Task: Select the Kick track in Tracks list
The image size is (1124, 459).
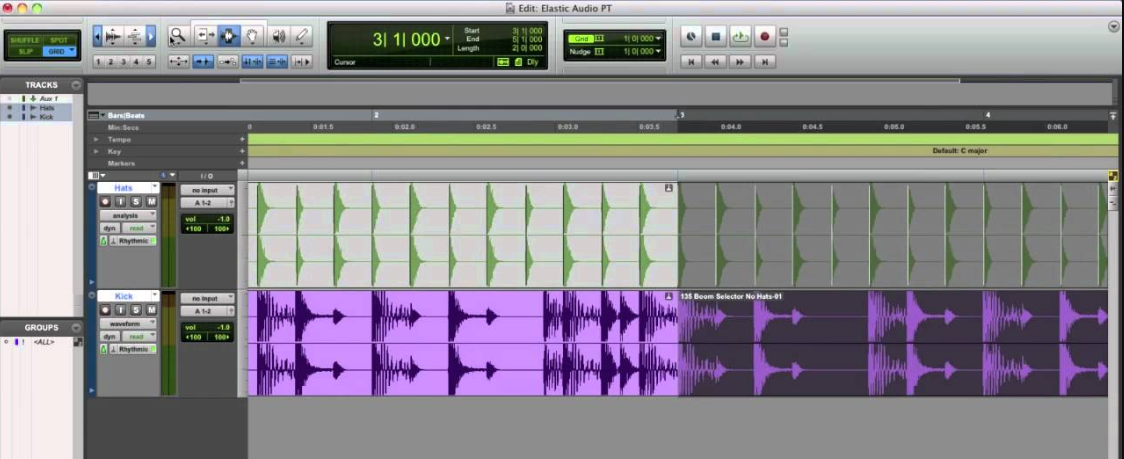Action: (47, 117)
